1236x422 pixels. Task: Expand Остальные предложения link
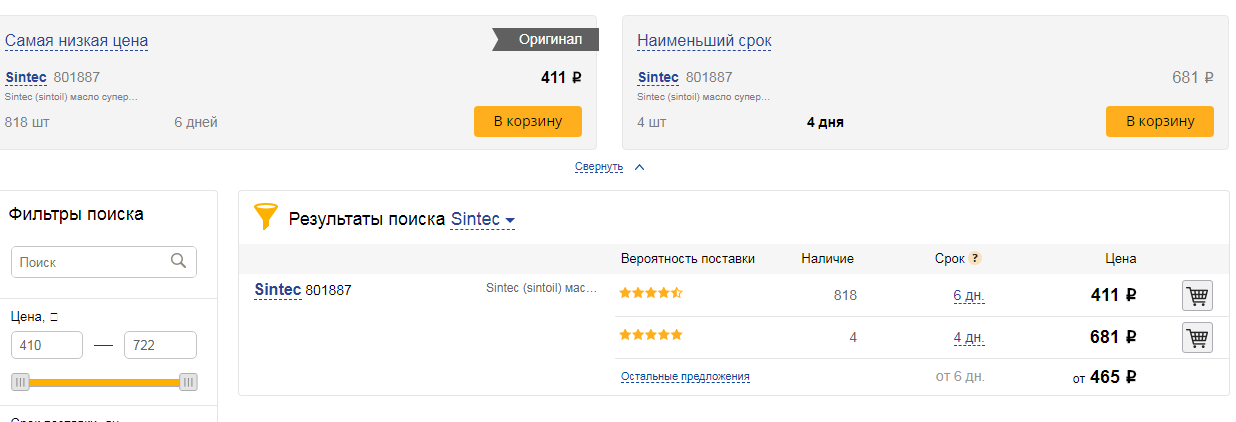pyautogui.click(x=685, y=377)
